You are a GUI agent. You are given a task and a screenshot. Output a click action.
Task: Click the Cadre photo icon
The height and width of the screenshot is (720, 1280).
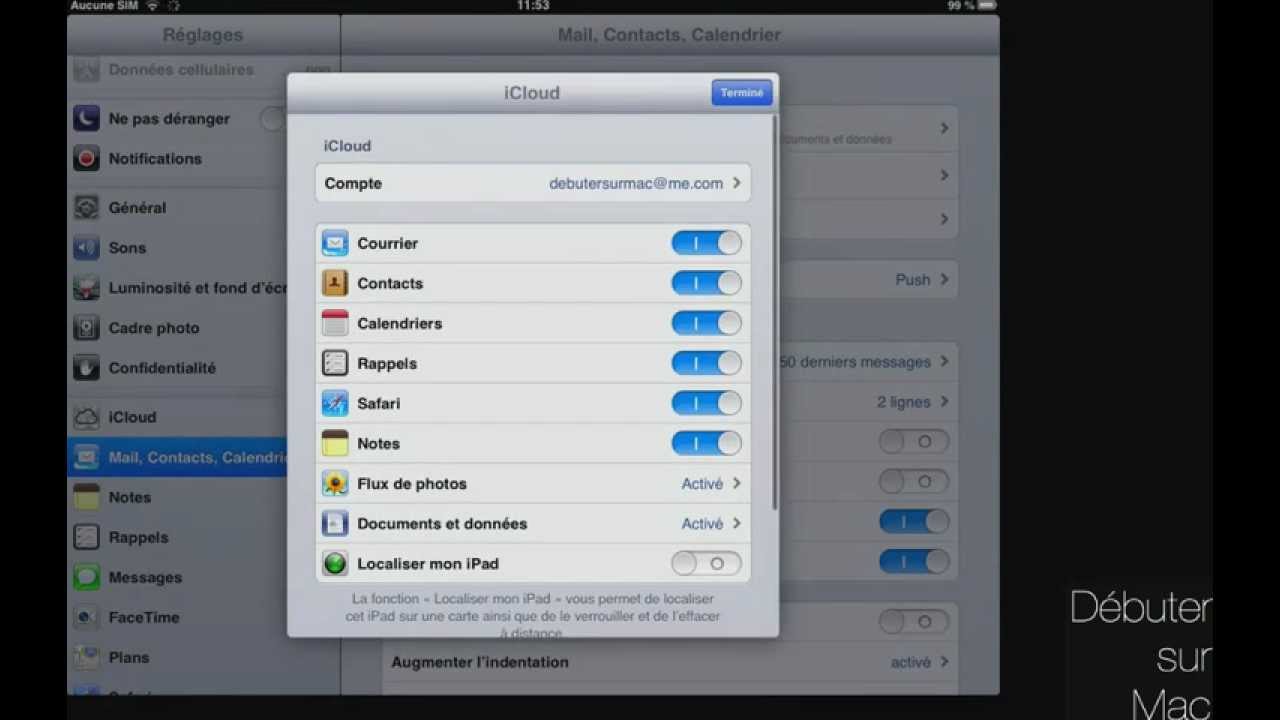point(87,327)
